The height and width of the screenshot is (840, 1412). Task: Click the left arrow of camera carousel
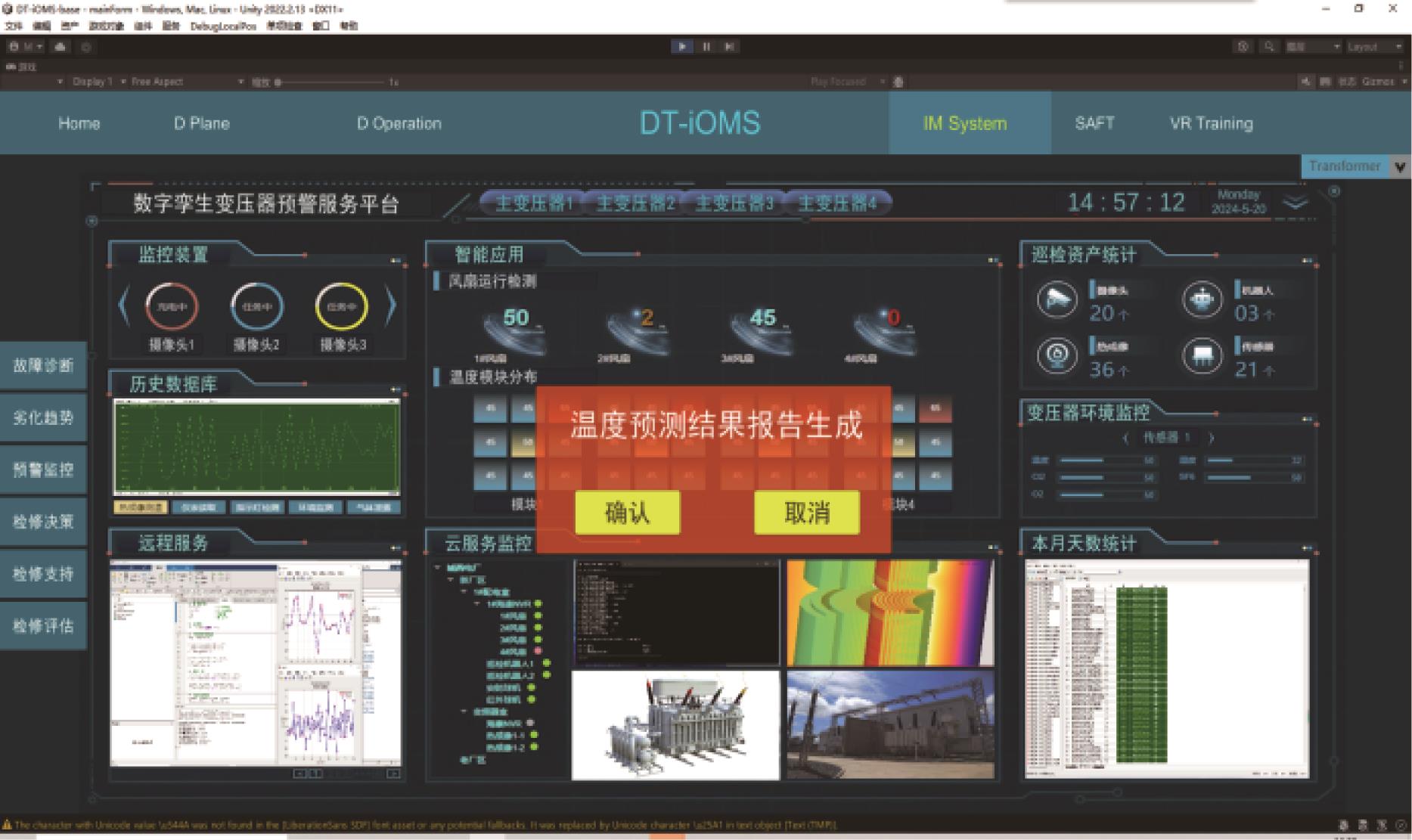124,306
